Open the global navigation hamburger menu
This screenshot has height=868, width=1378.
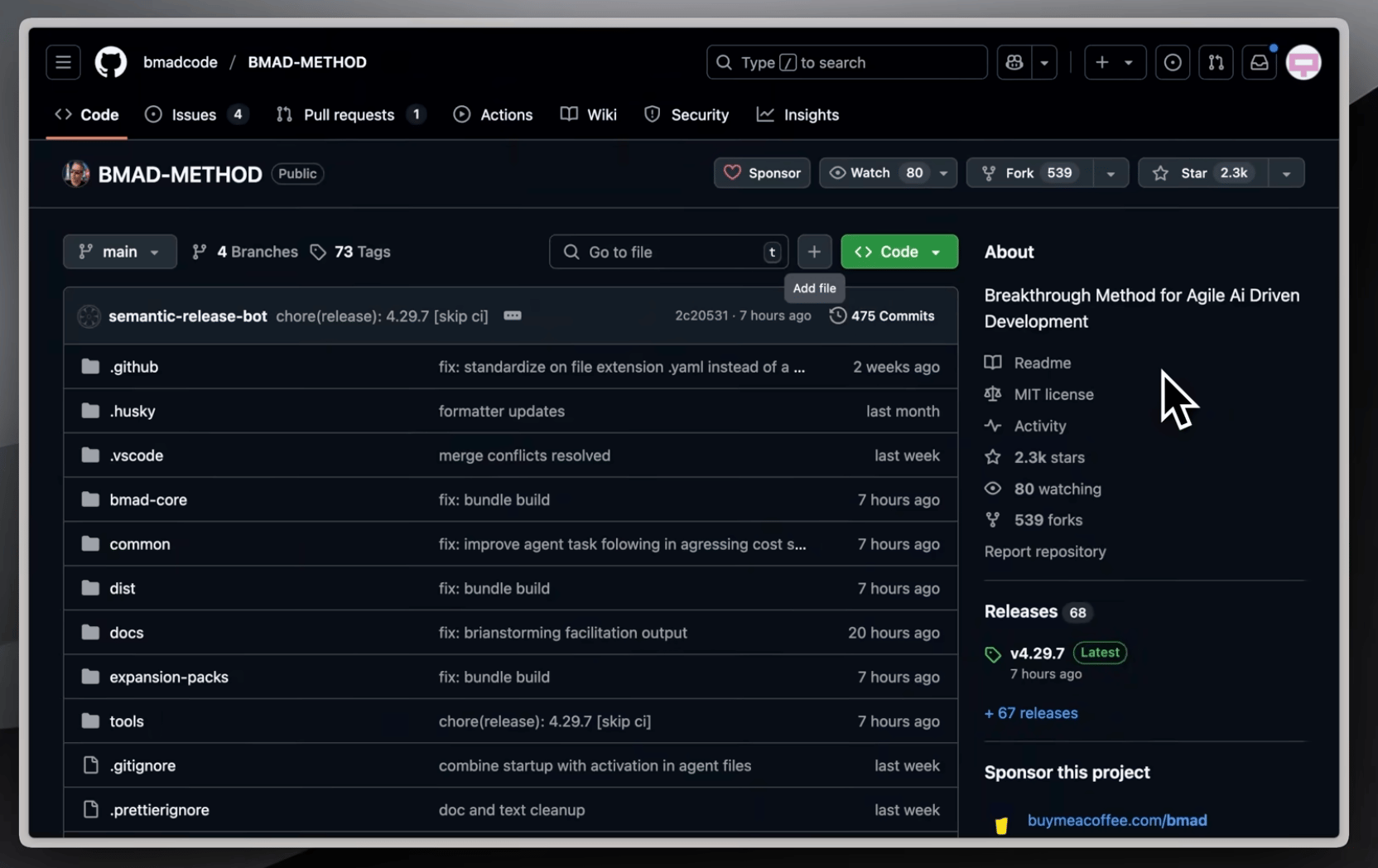click(63, 62)
